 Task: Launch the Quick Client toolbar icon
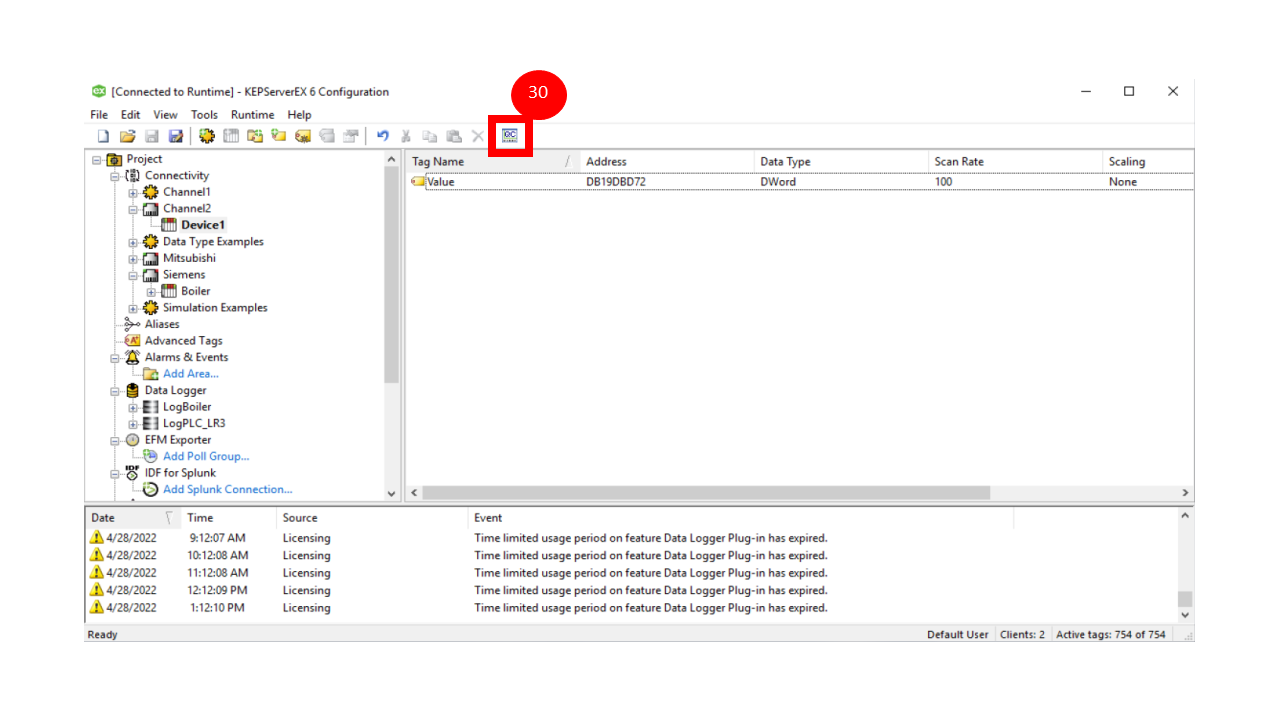click(x=510, y=136)
